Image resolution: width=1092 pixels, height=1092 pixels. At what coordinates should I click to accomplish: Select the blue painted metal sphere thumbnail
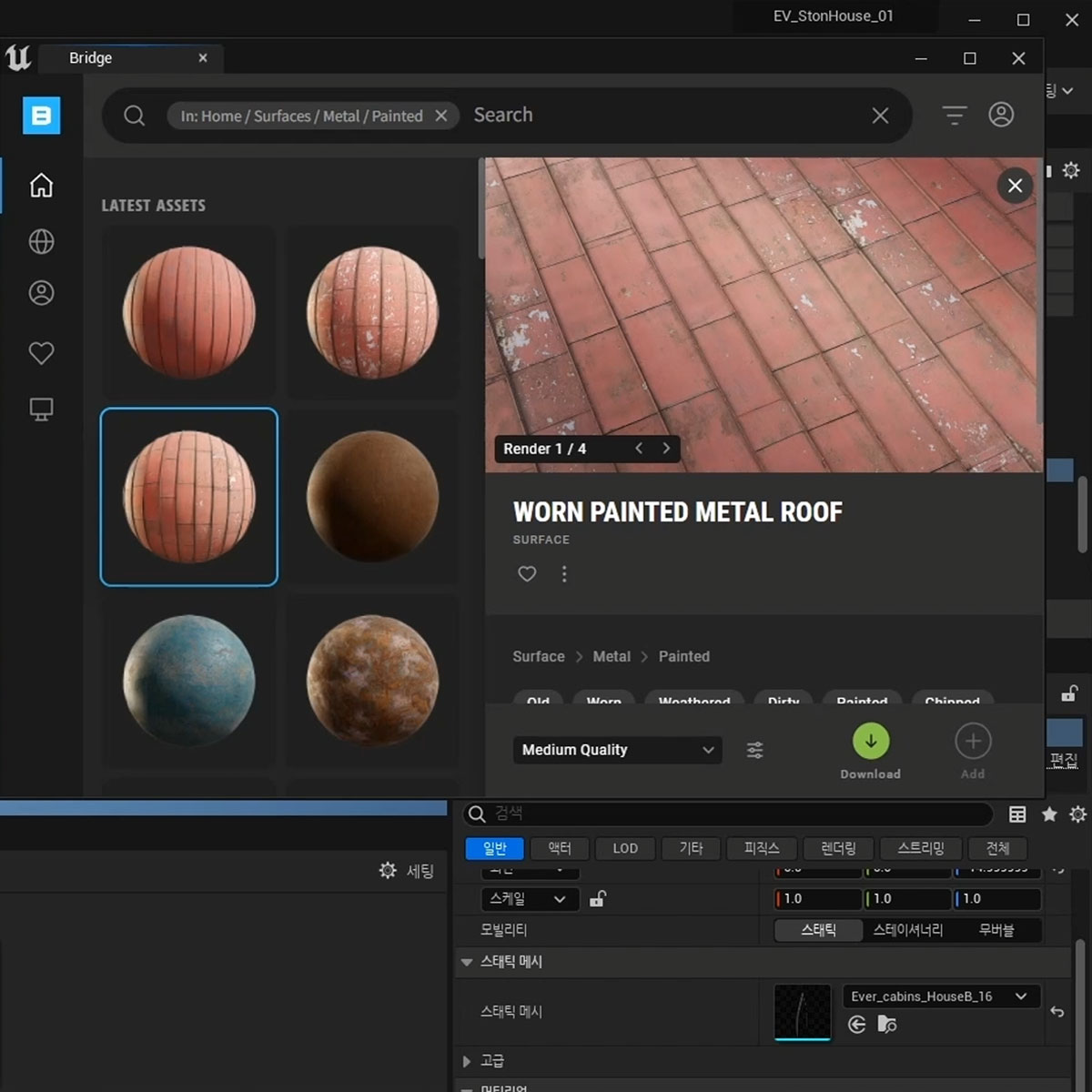189,681
